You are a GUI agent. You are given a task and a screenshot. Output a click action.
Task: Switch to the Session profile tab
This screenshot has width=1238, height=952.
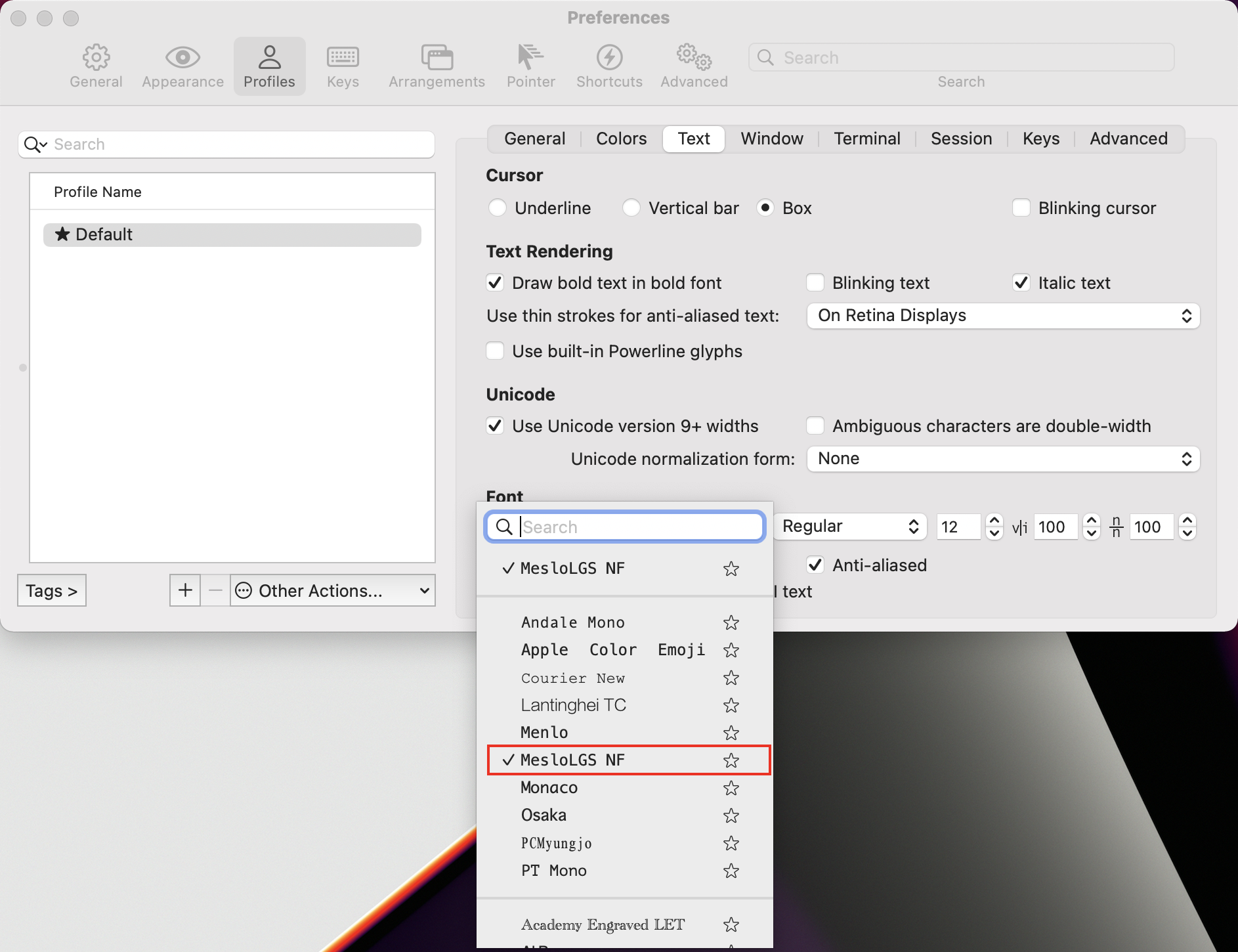[x=961, y=139]
